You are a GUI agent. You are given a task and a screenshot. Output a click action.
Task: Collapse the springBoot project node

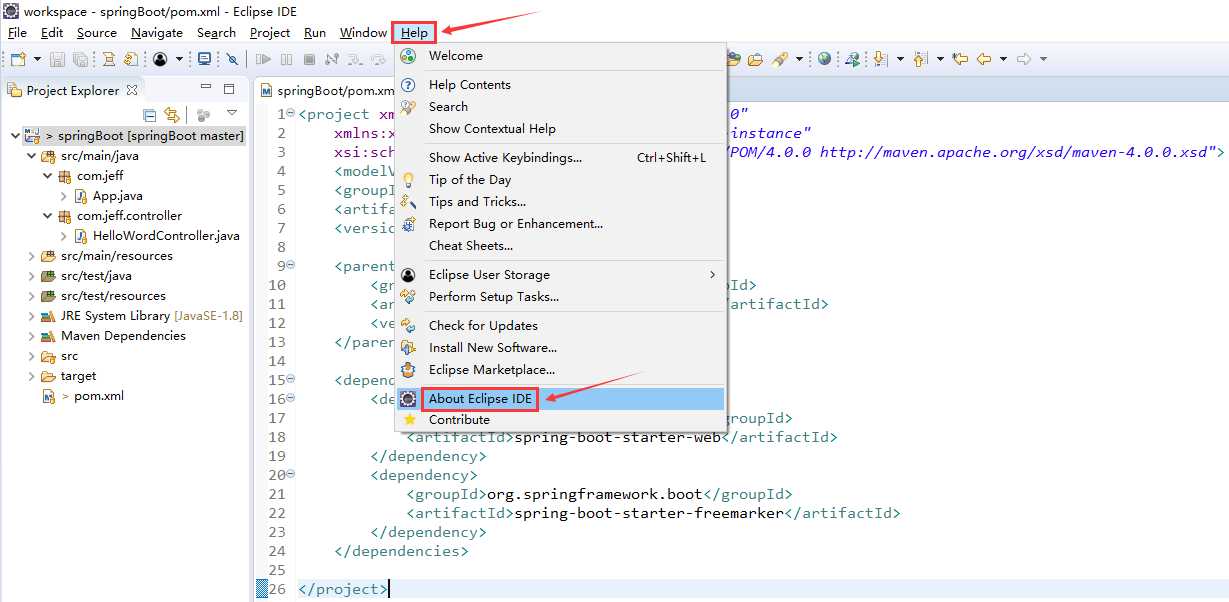click(14, 136)
